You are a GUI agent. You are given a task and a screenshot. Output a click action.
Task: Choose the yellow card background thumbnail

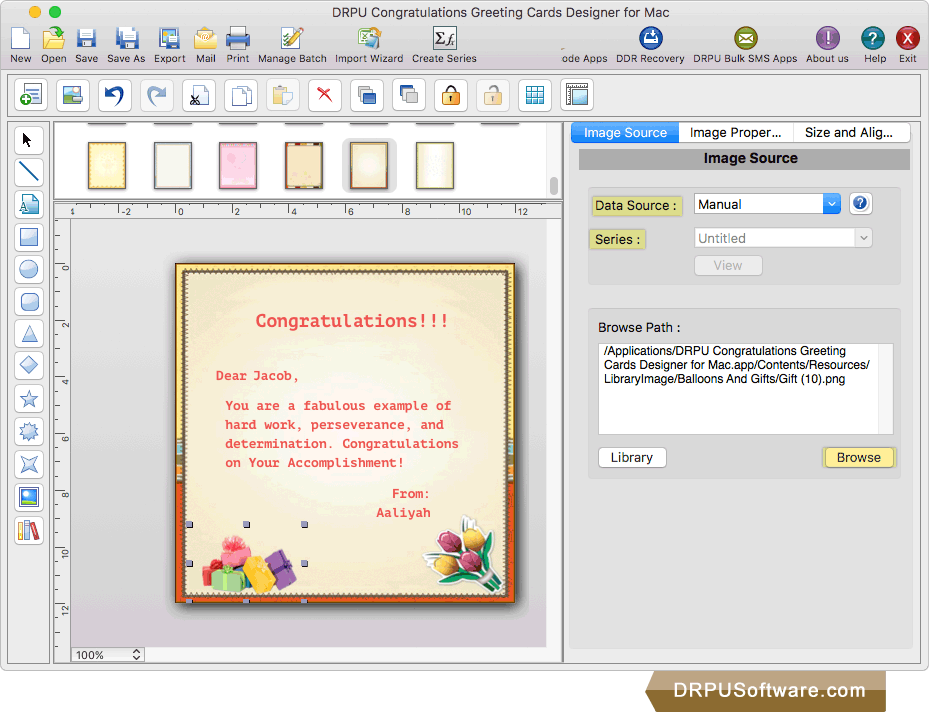point(107,166)
